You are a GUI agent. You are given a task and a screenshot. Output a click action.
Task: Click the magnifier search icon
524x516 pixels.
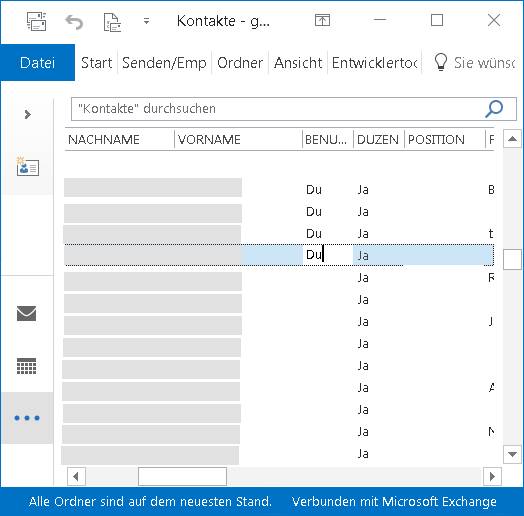pos(494,109)
